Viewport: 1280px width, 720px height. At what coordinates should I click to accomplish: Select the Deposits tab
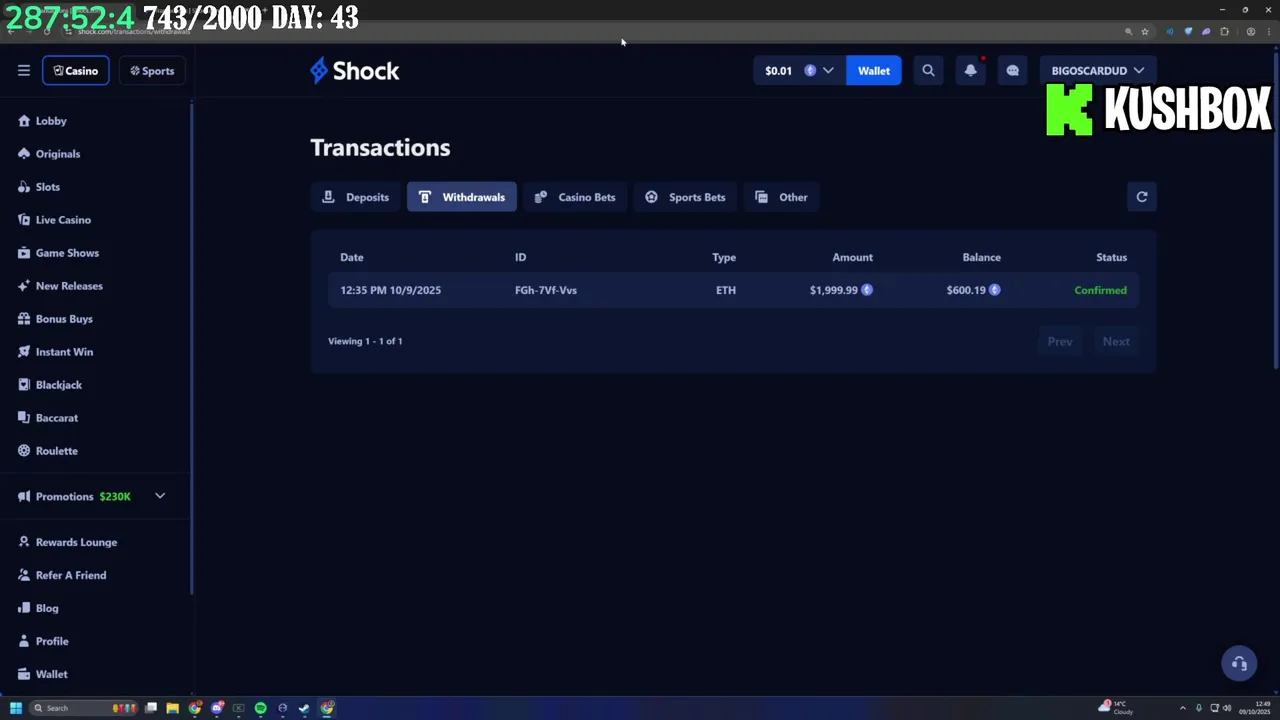(355, 197)
